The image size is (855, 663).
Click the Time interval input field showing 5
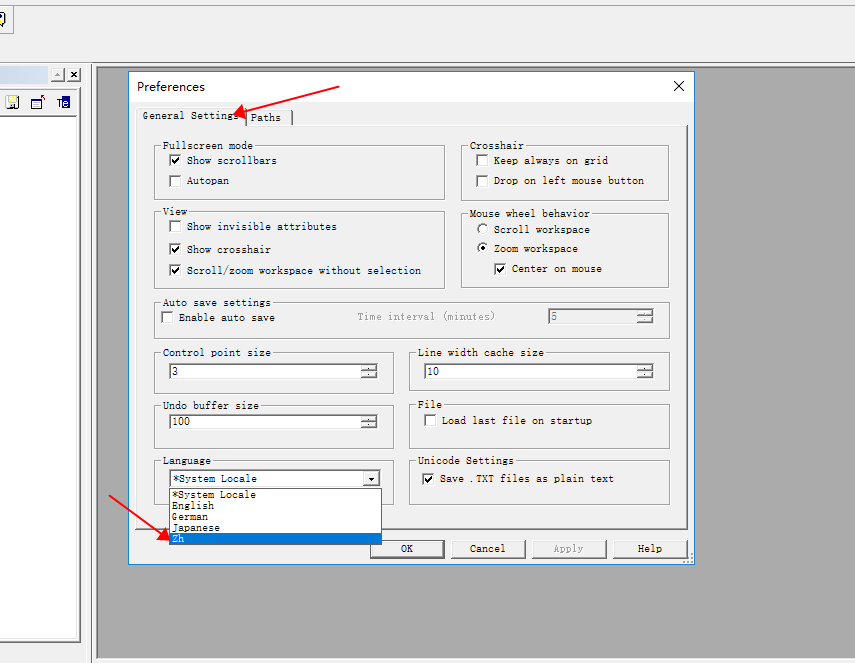[593, 316]
